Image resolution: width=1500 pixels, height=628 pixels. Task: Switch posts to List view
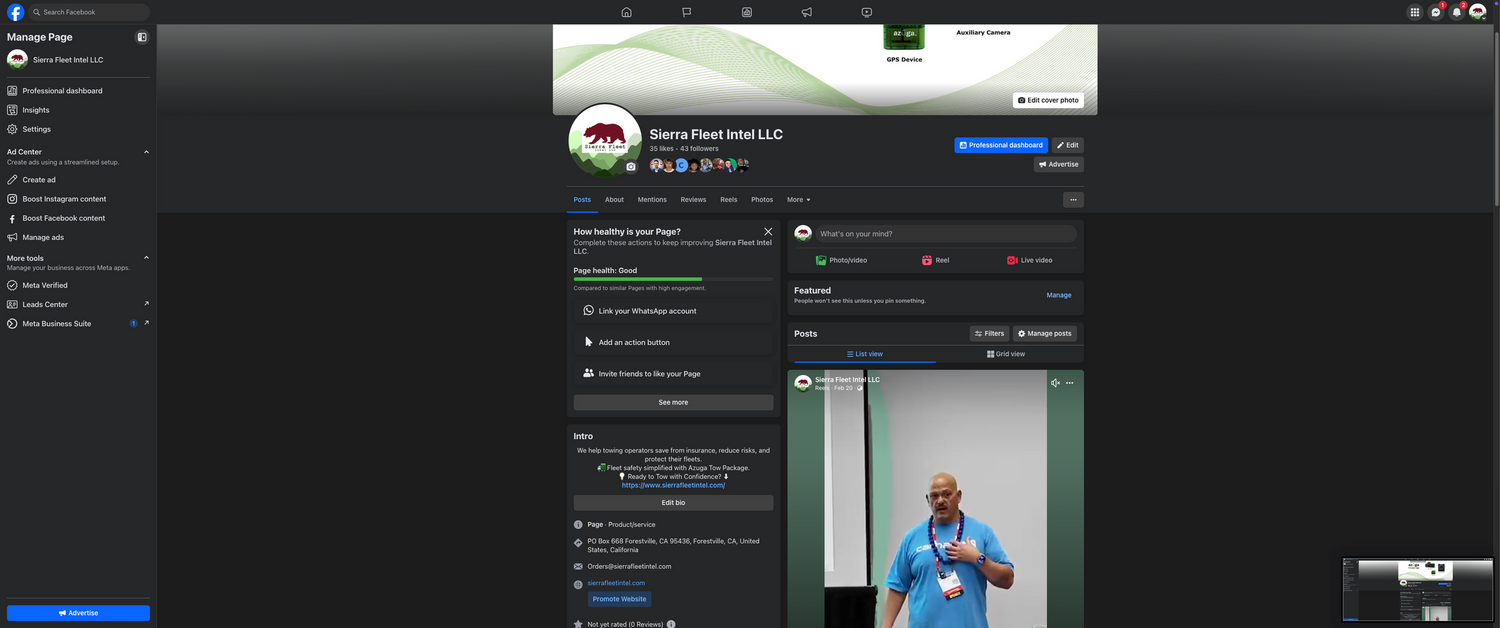[864, 354]
